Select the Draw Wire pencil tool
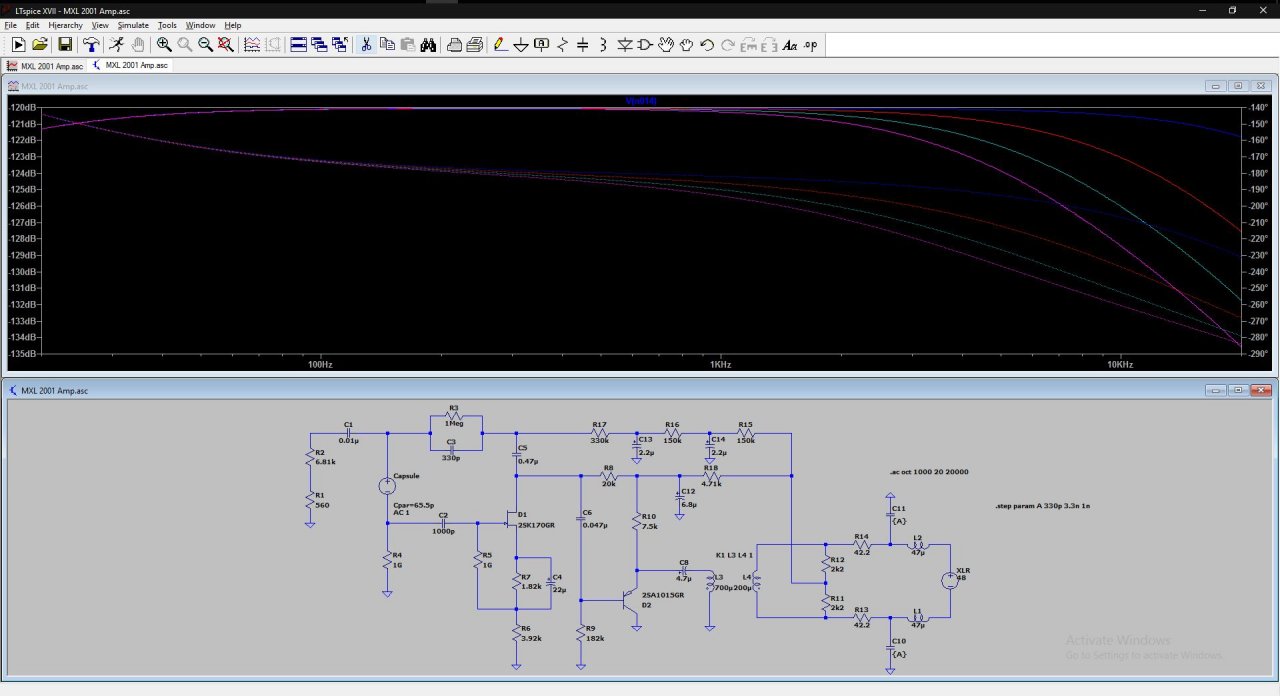Viewport: 1280px width, 696px height. pos(501,45)
